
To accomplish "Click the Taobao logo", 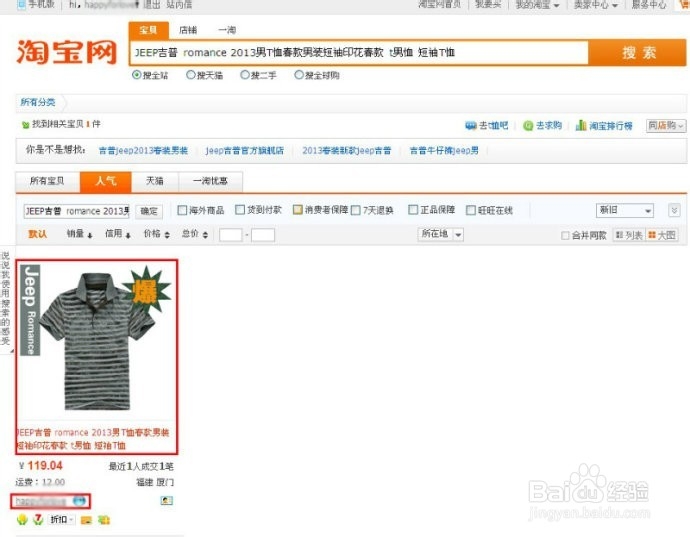I will tap(66, 52).
